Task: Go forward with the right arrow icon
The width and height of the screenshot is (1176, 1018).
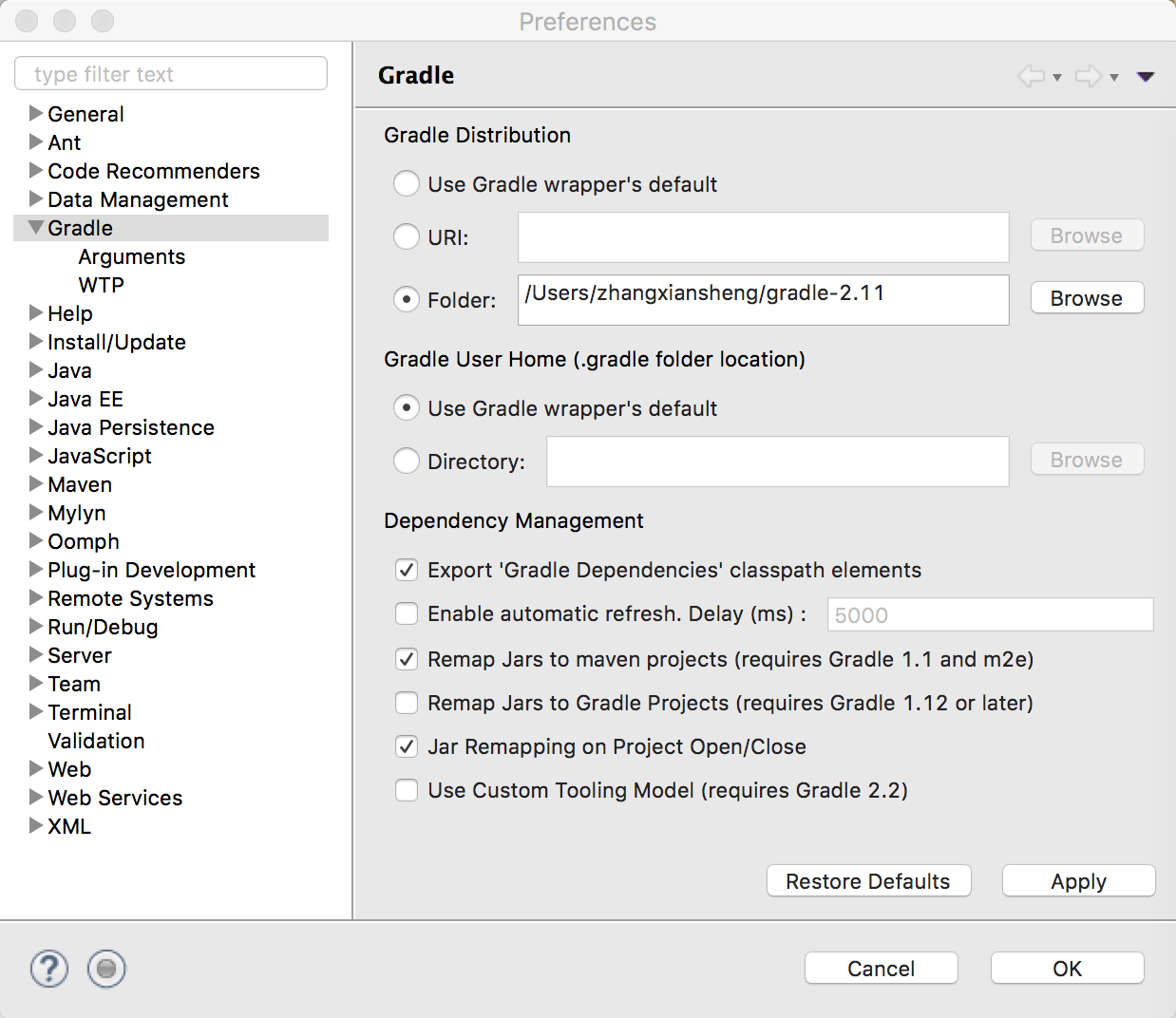Action: tap(1089, 76)
